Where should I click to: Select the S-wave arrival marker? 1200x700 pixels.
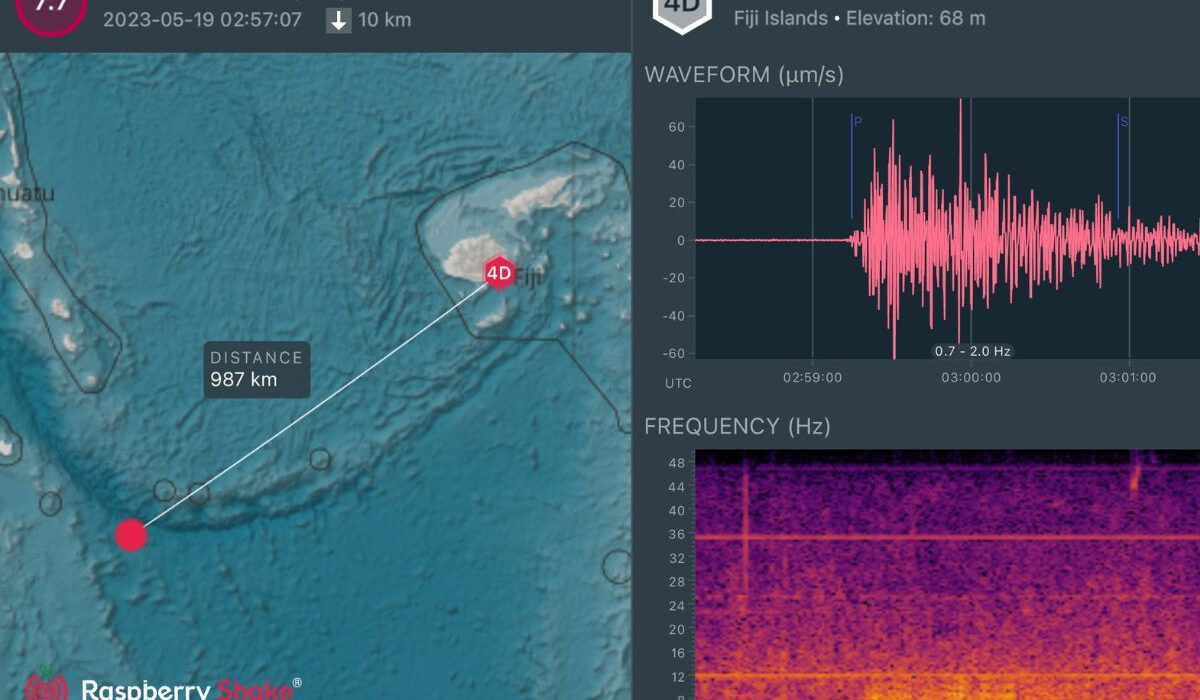[x=1123, y=122]
